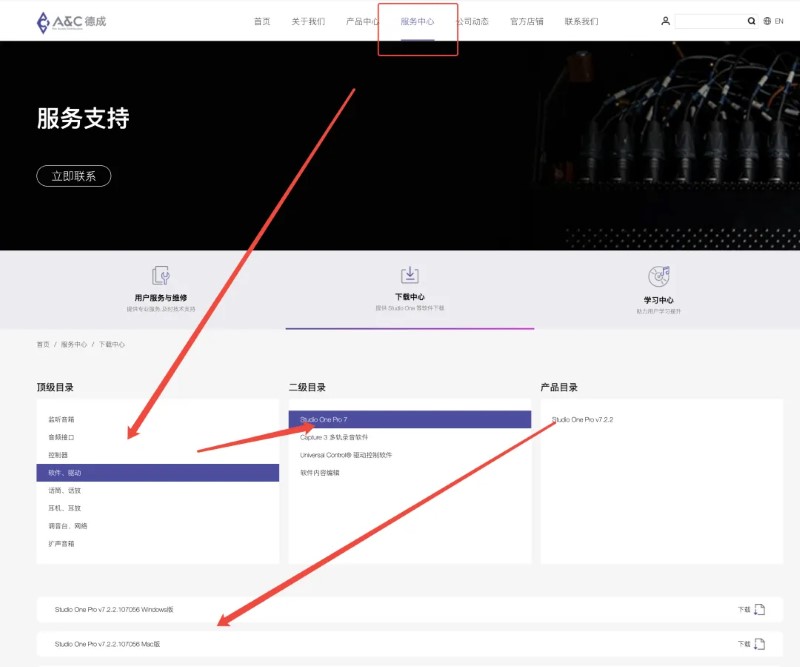This screenshot has width=800, height=667.
Task: Select 音频接口 in the top-level list
Action: click(158, 437)
